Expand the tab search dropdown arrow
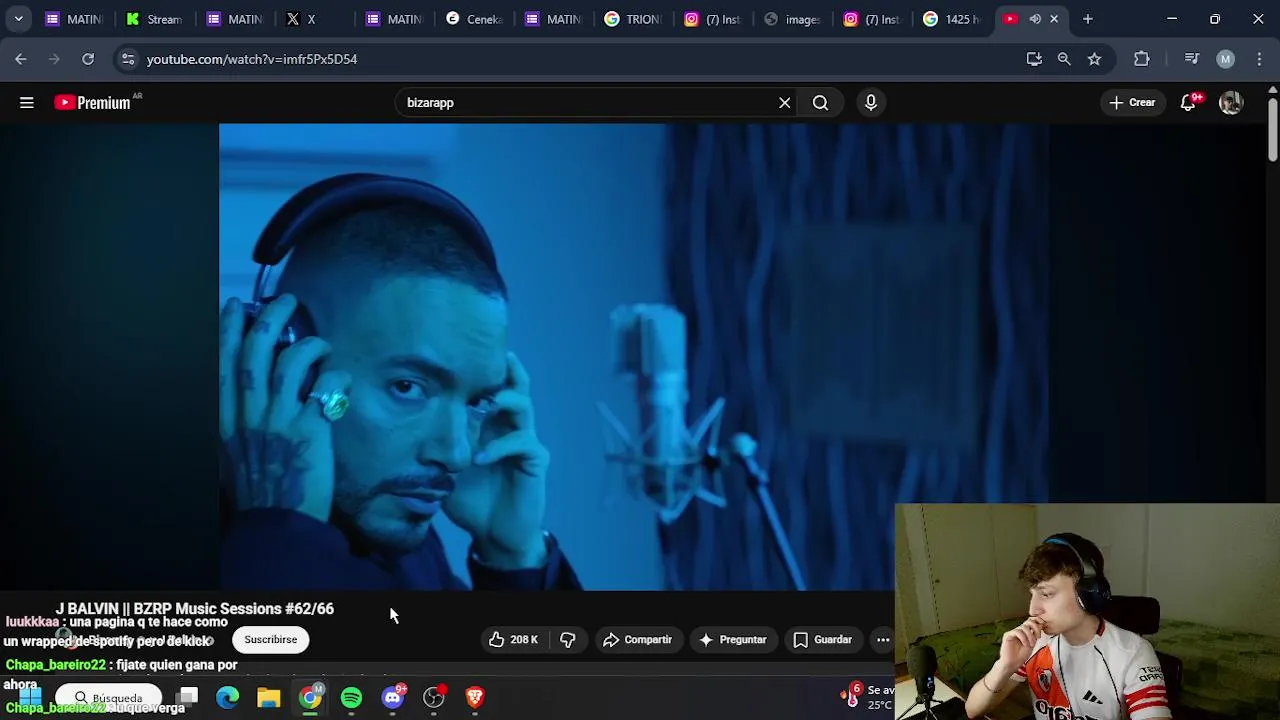The image size is (1280, 720). click(18, 19)
